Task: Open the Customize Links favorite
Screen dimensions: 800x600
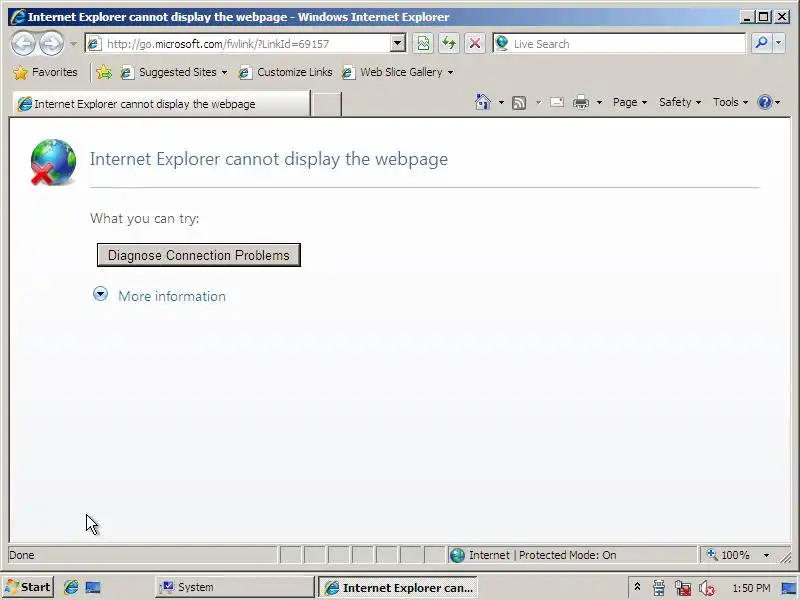Action: (285, 72)
